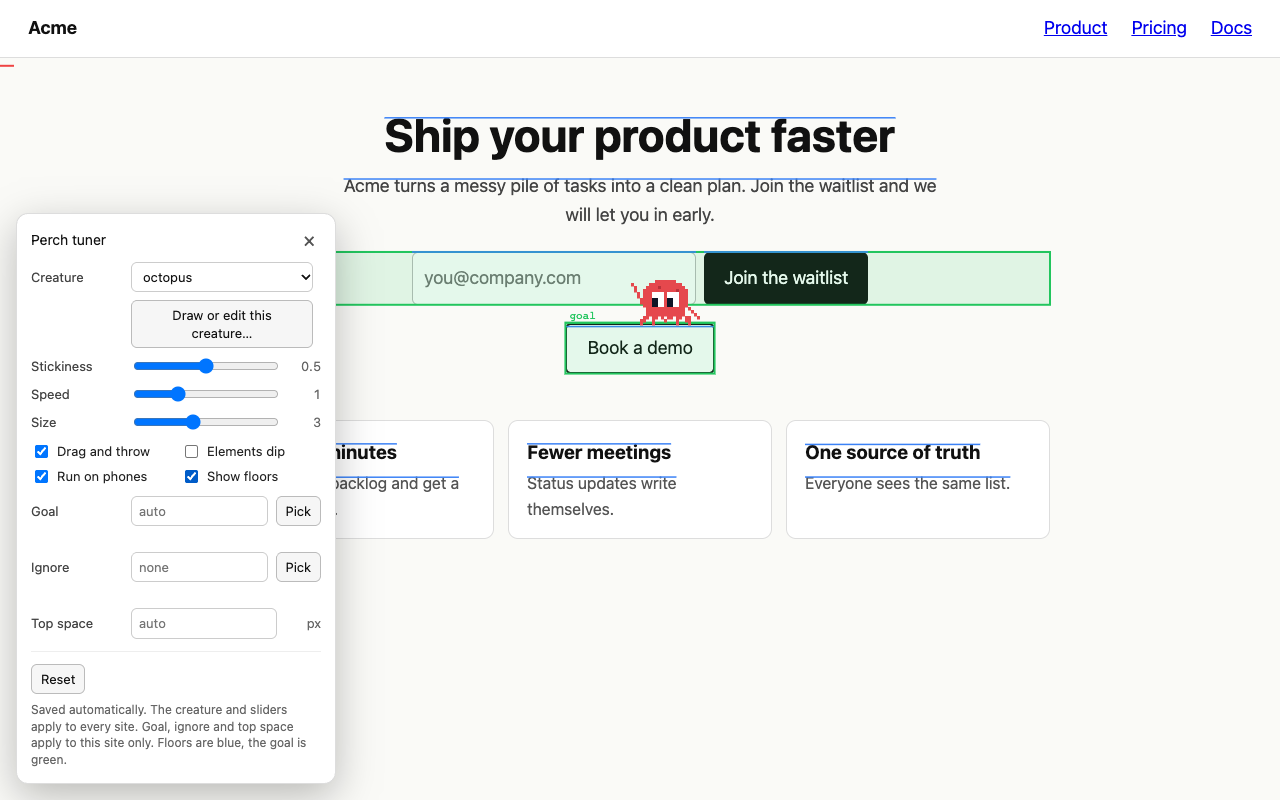Click the Pick button next to Ignore
Screen dimensions: 1280x800
coord(298,567)
